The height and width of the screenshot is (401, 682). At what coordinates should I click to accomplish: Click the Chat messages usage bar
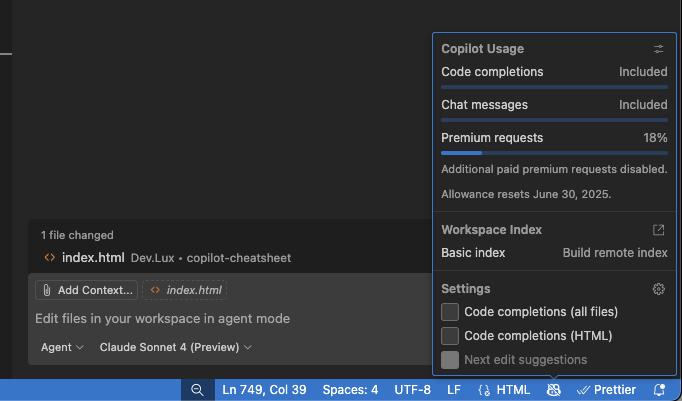[x=554, y=120]
